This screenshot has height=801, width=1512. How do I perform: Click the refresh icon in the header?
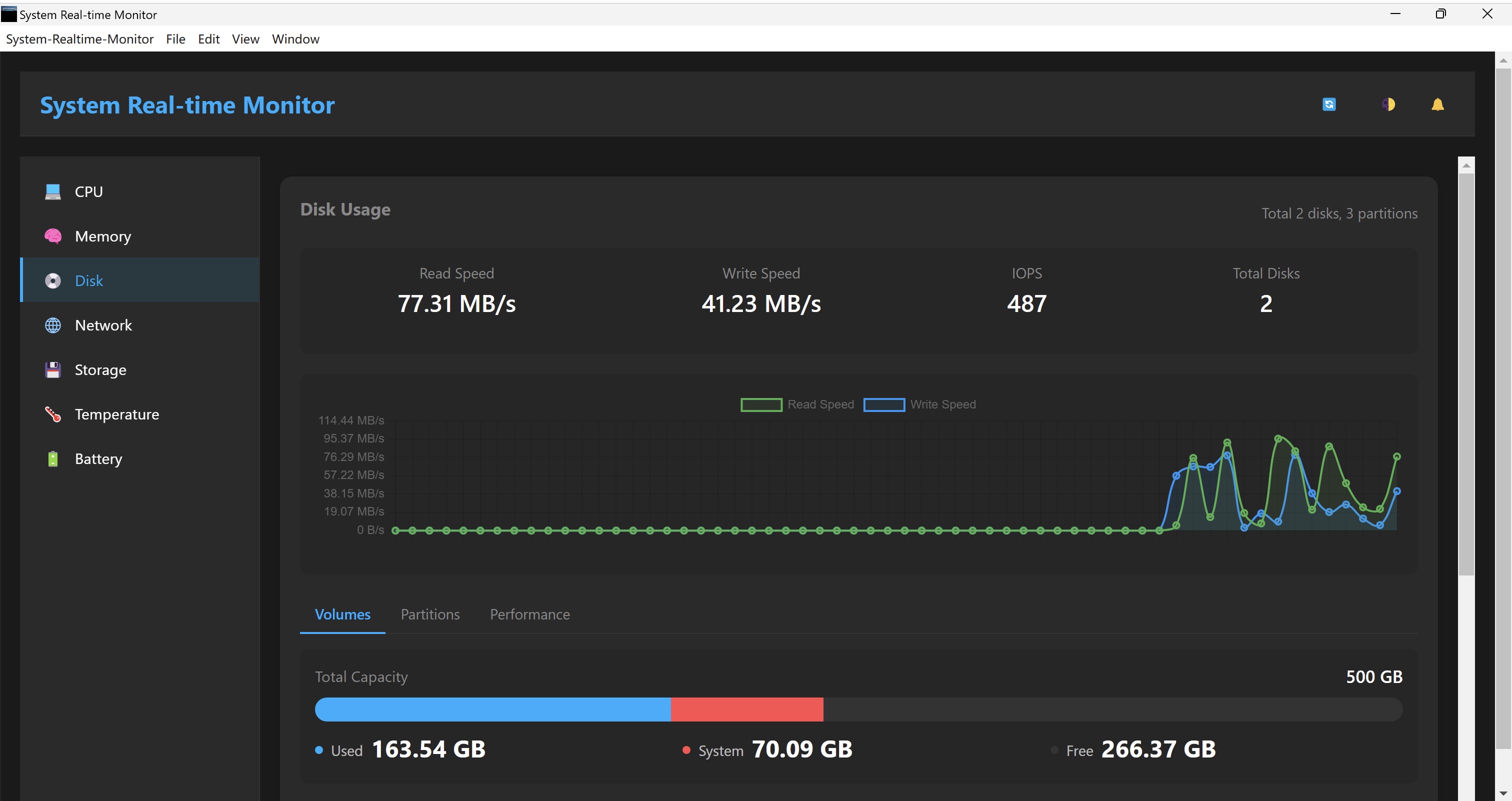click(1329, 104)
